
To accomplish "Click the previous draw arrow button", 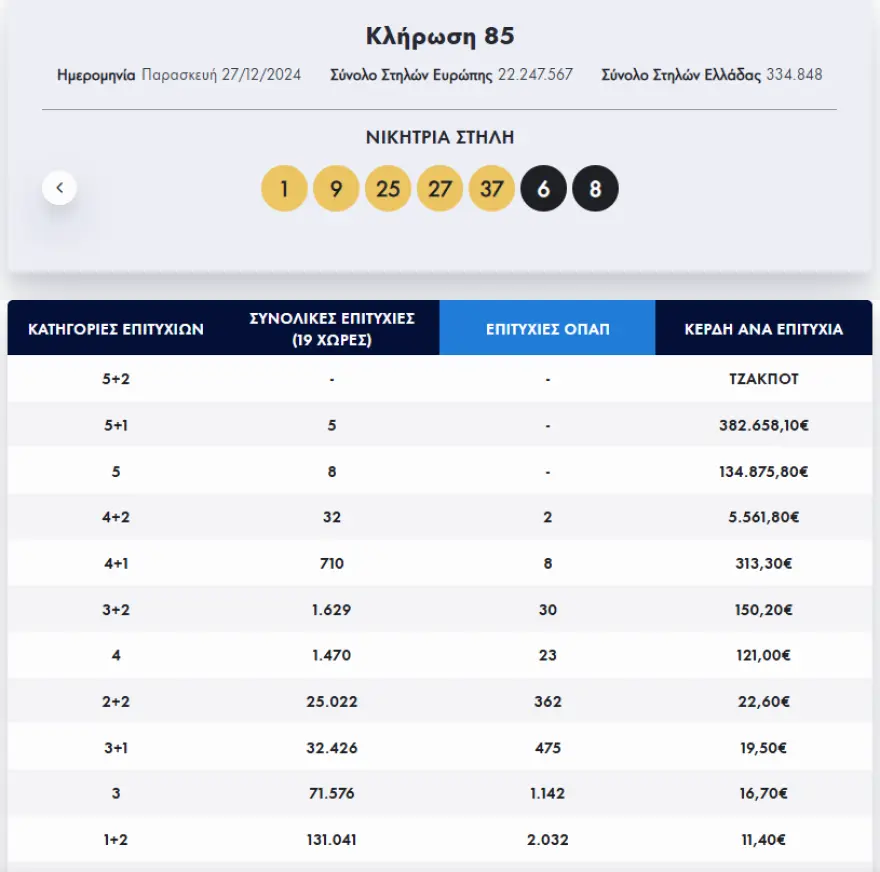I will pos(59,187).
